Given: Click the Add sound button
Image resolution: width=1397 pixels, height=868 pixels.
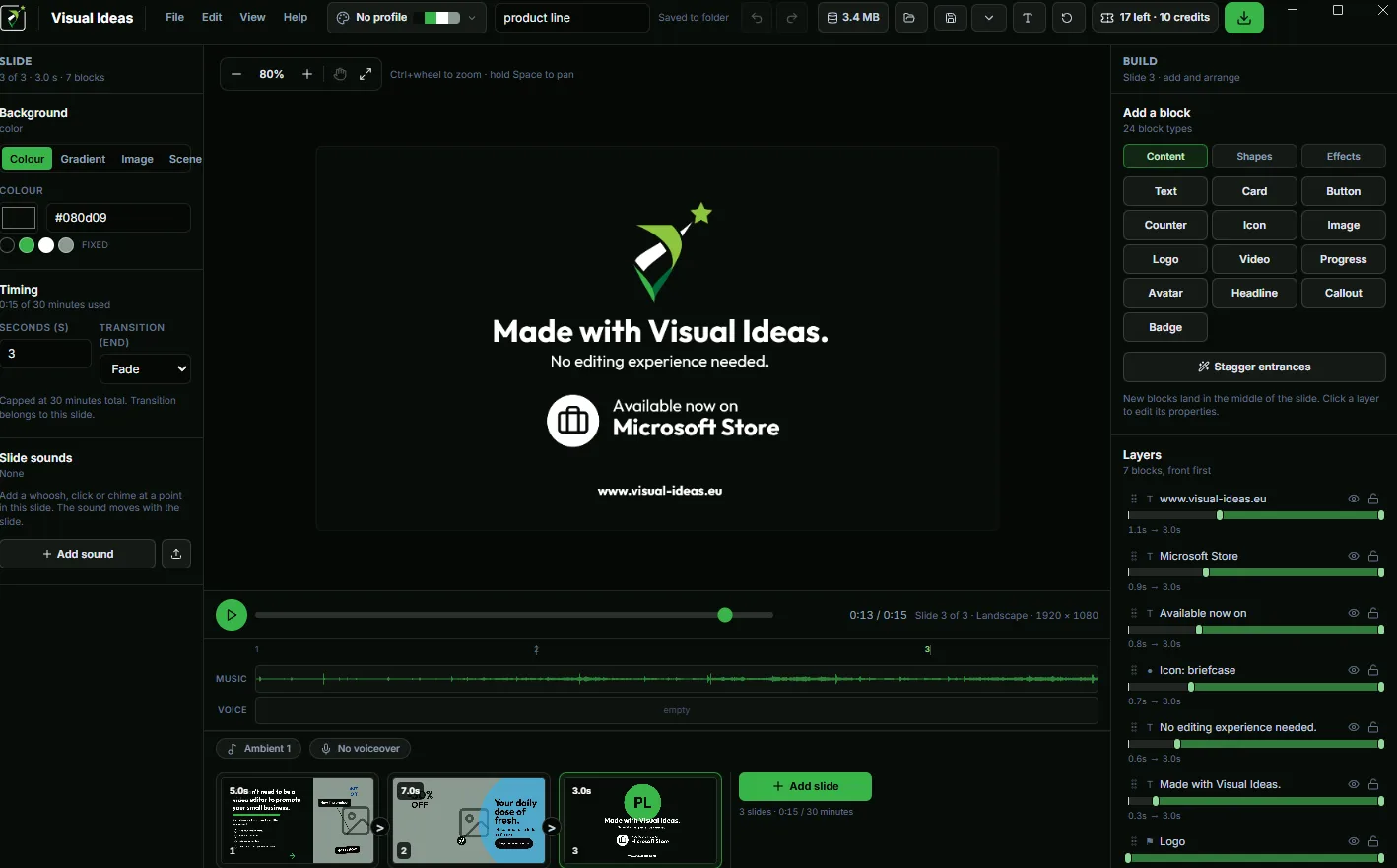Looking at the screenshot, I should click(78, 554).
